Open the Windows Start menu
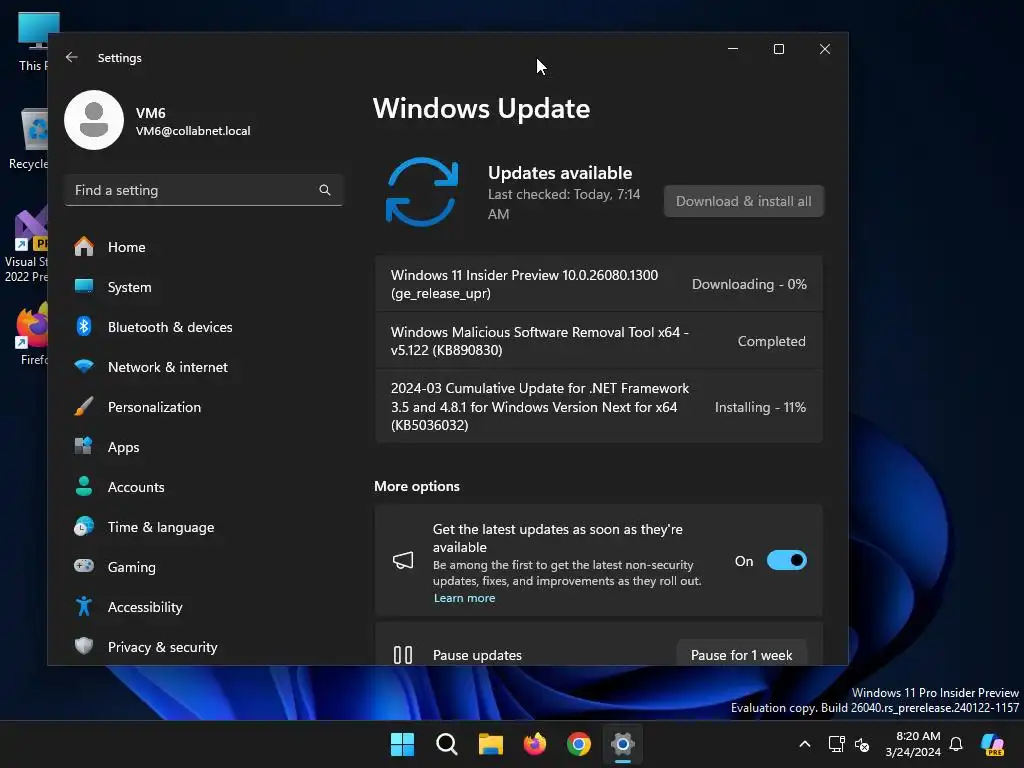 pos(402,744)
